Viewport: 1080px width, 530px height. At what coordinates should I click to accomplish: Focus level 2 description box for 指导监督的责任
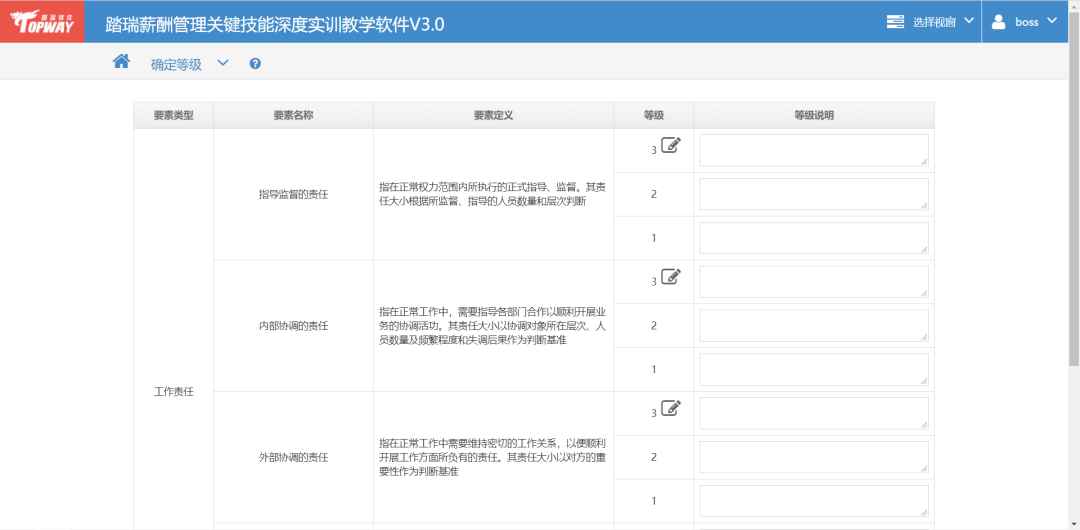click(x=813, y=194)
